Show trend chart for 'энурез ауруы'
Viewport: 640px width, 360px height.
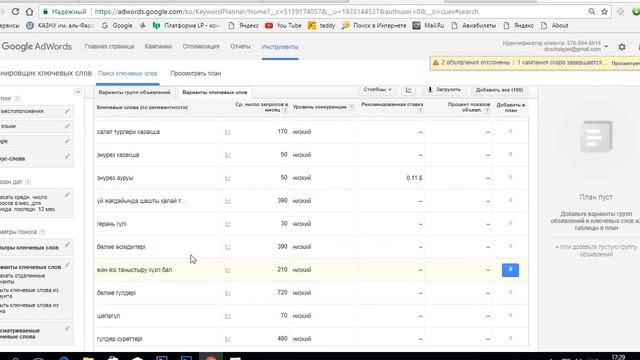coord(228,178)
